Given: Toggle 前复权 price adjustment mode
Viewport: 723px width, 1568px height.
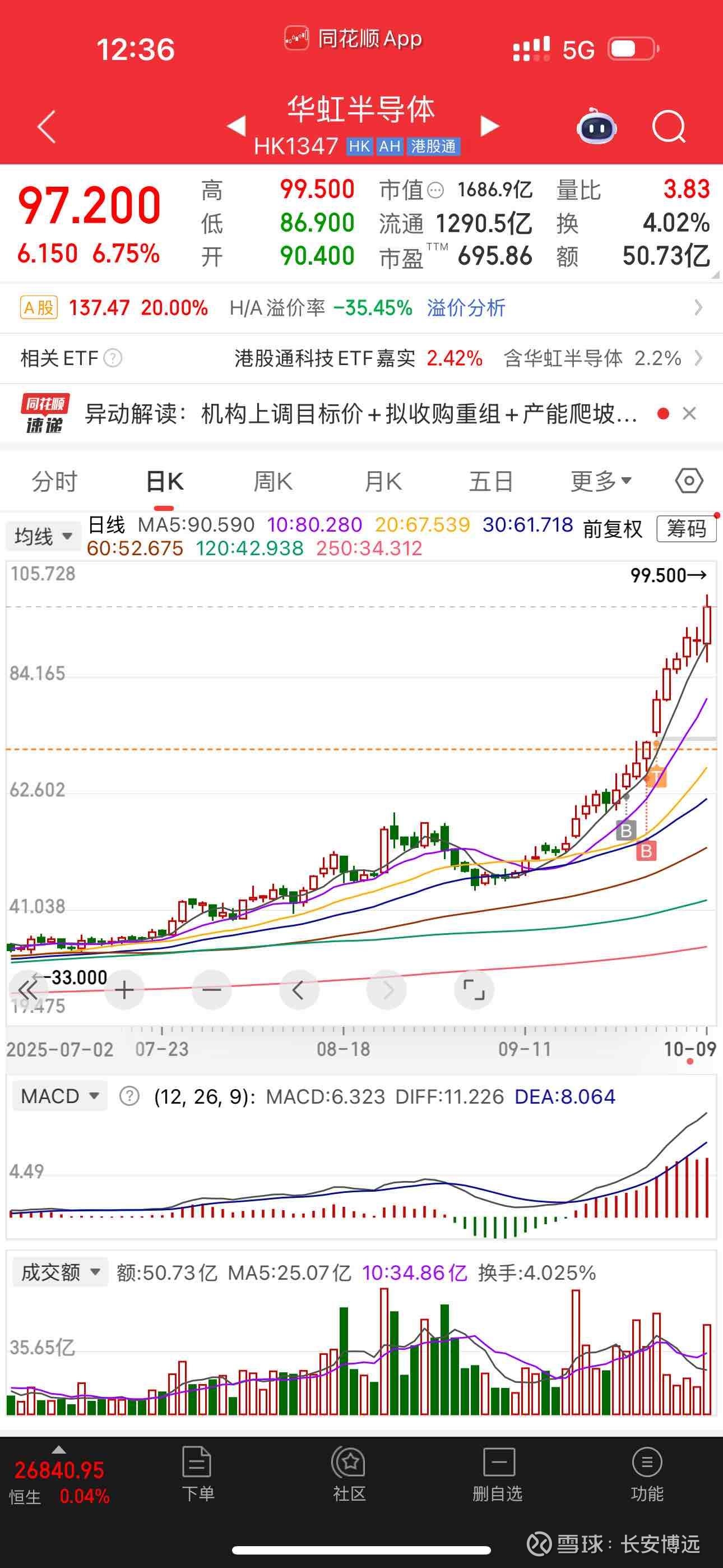Looking at the screenshot, I should click(x=613, y=528).
